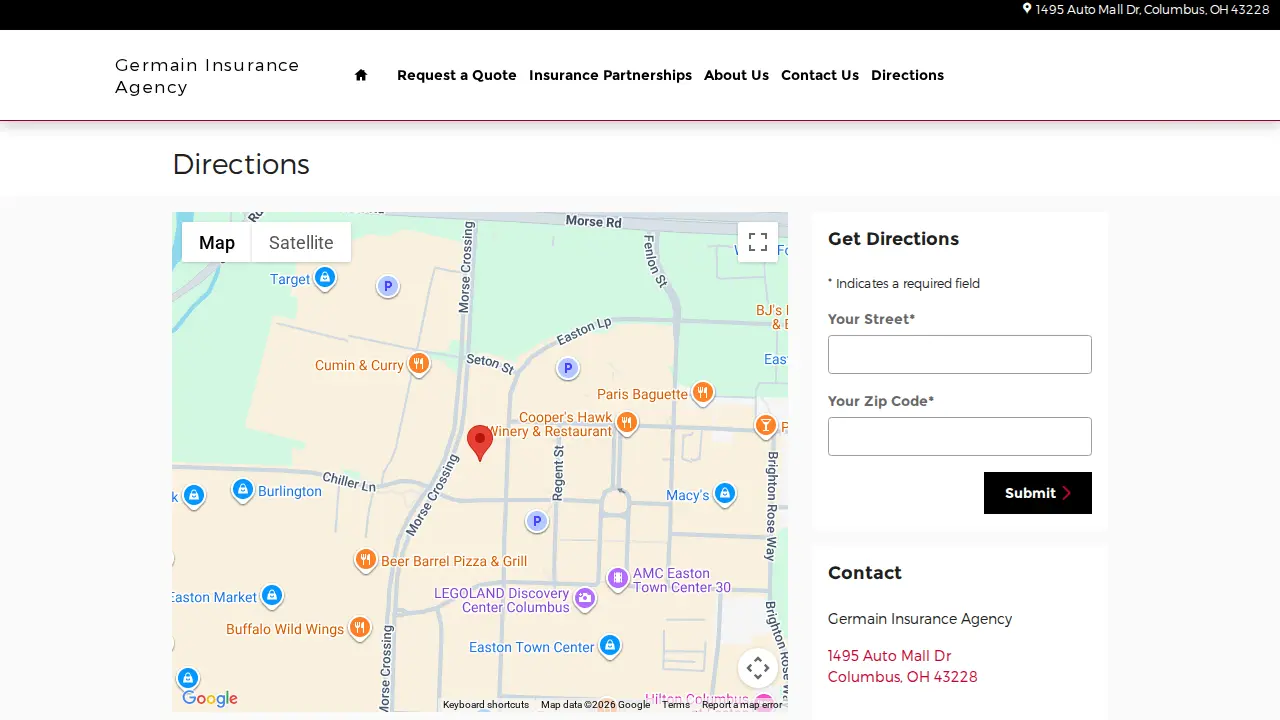
Task: Click the Target shopping marker
Action: 324,278
